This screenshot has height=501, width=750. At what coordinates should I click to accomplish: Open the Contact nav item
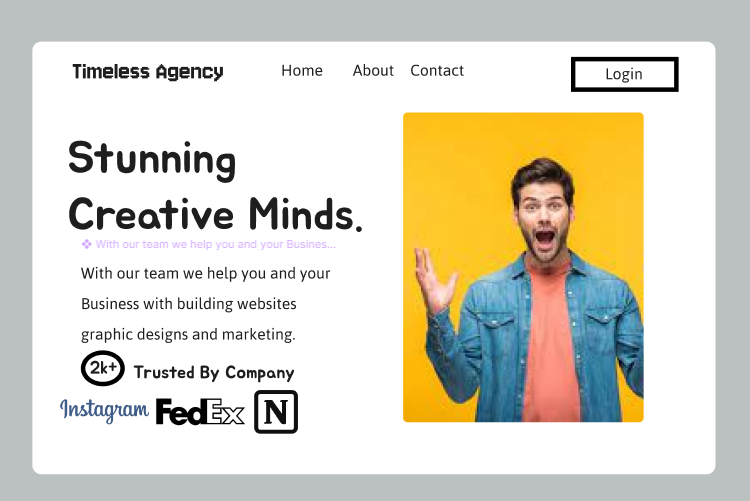click(437, 71)
